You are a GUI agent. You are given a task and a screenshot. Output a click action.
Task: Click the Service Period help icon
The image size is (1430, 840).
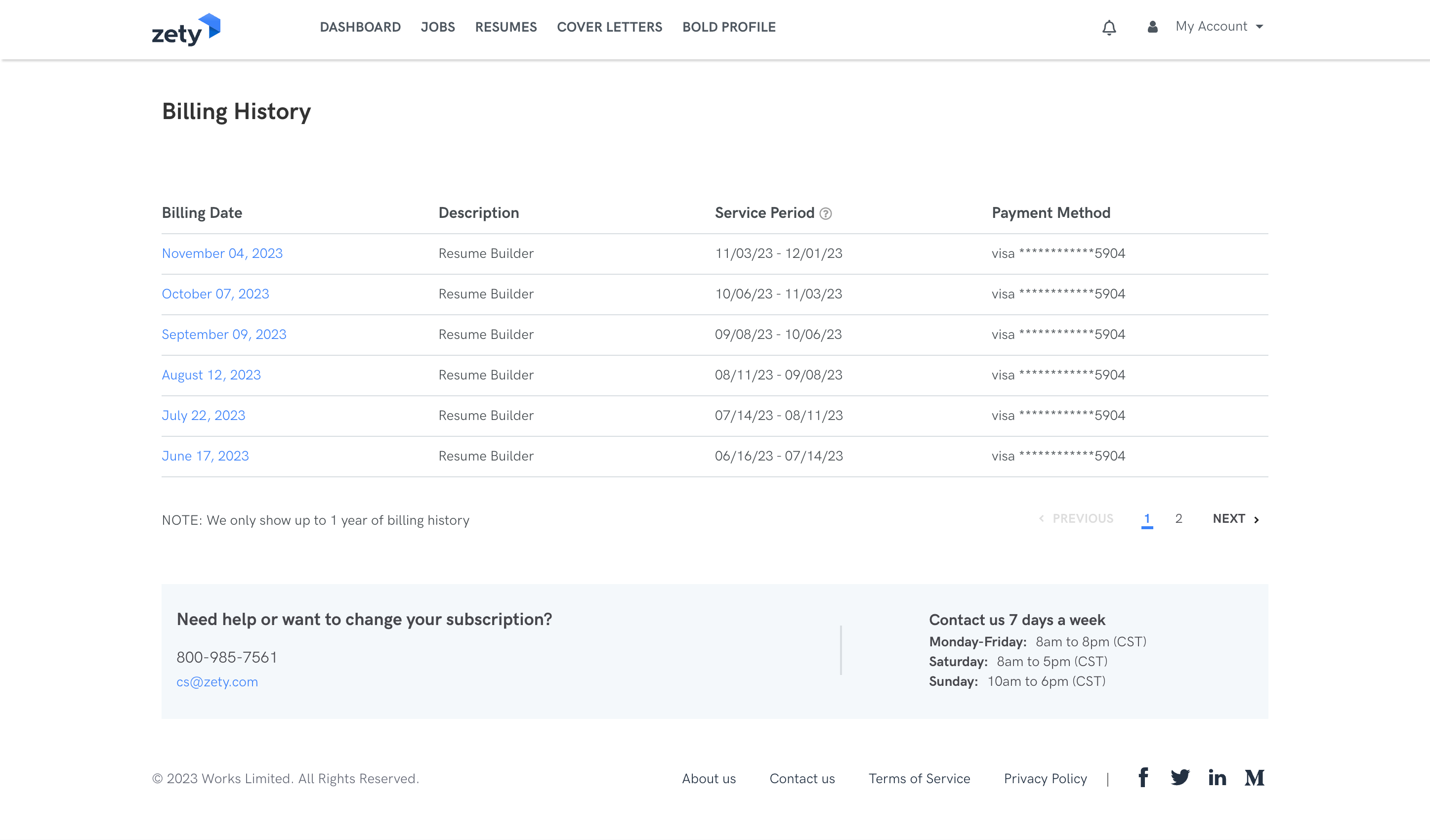point(826,213)
